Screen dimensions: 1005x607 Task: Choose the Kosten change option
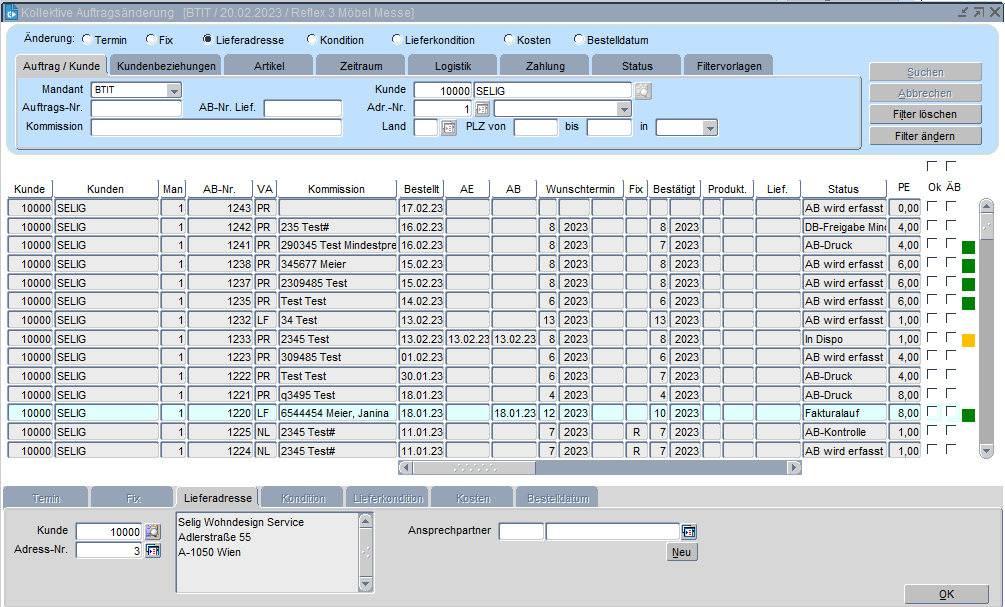508,40
